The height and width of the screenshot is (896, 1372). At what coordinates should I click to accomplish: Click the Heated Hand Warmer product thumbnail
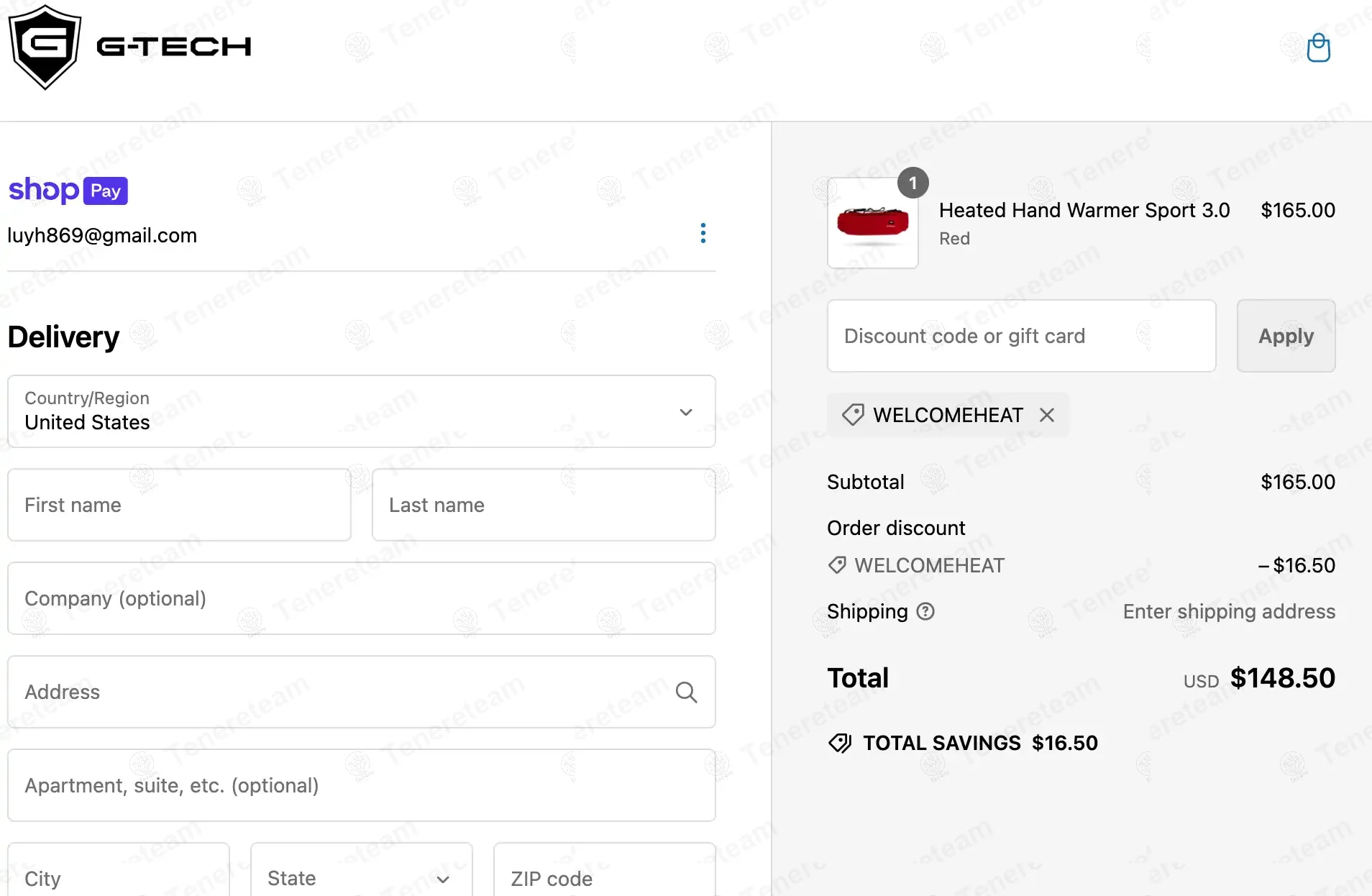point(872,223)
